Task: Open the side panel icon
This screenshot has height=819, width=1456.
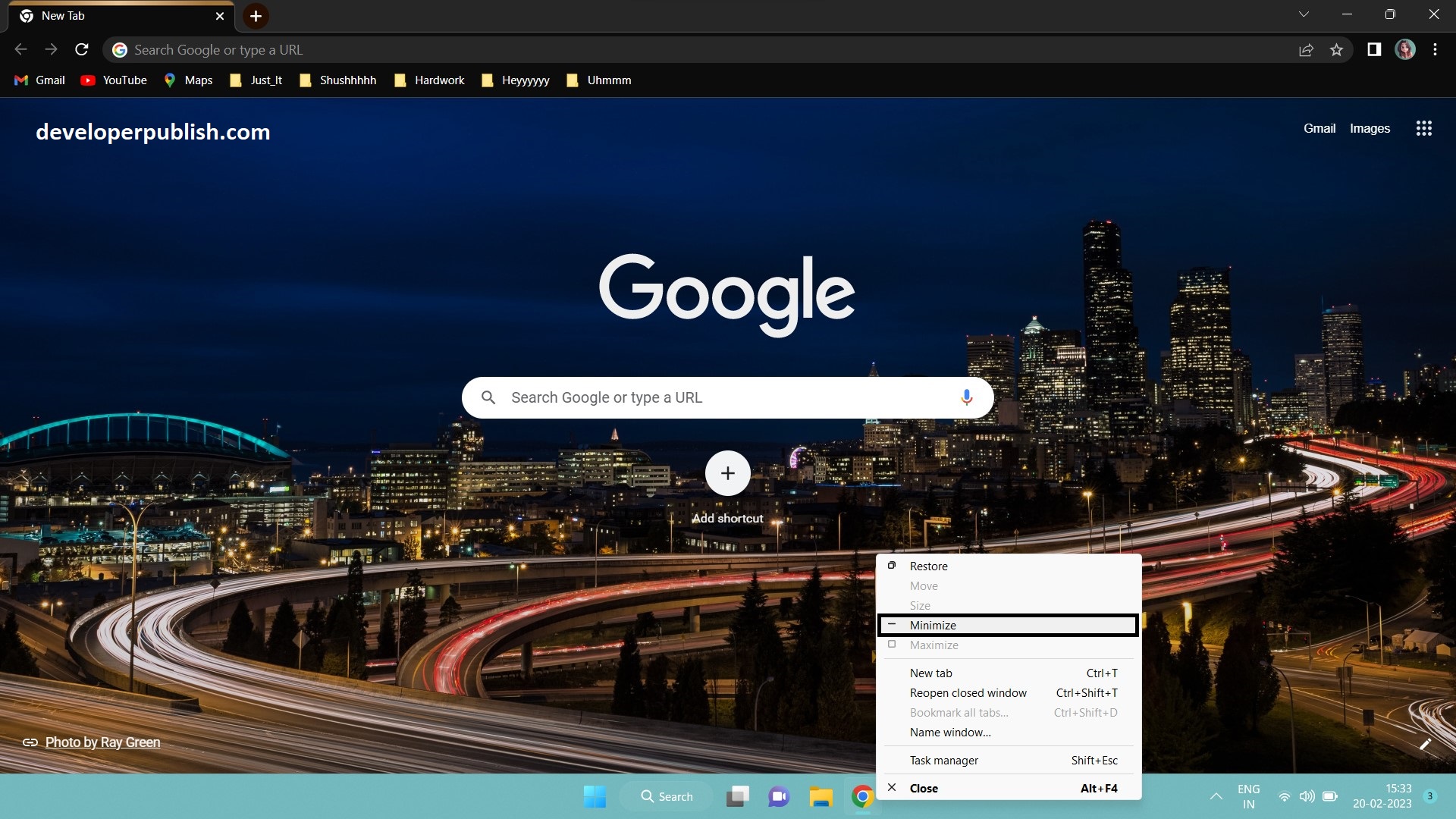Action: pyautogui.click(x=1373, y=49)
